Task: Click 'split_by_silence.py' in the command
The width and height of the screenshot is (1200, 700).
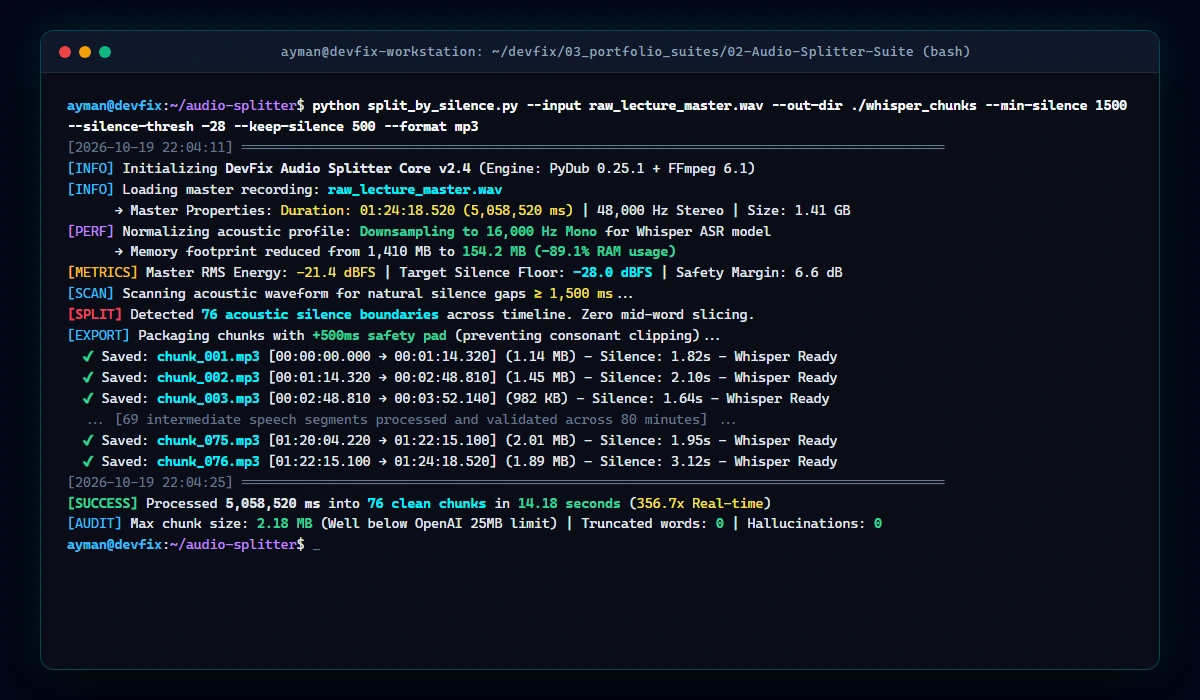Action: [x=442, y=105]
